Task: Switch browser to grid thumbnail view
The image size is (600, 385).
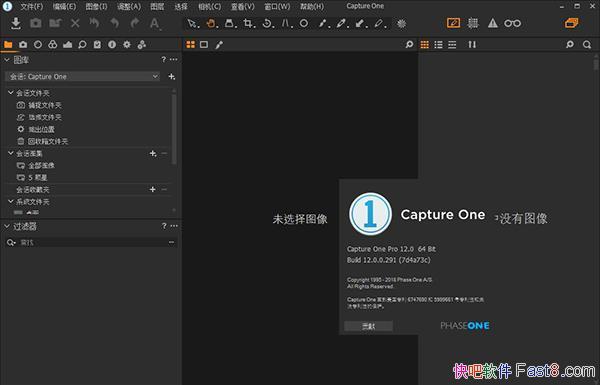Action: [425, 45]
